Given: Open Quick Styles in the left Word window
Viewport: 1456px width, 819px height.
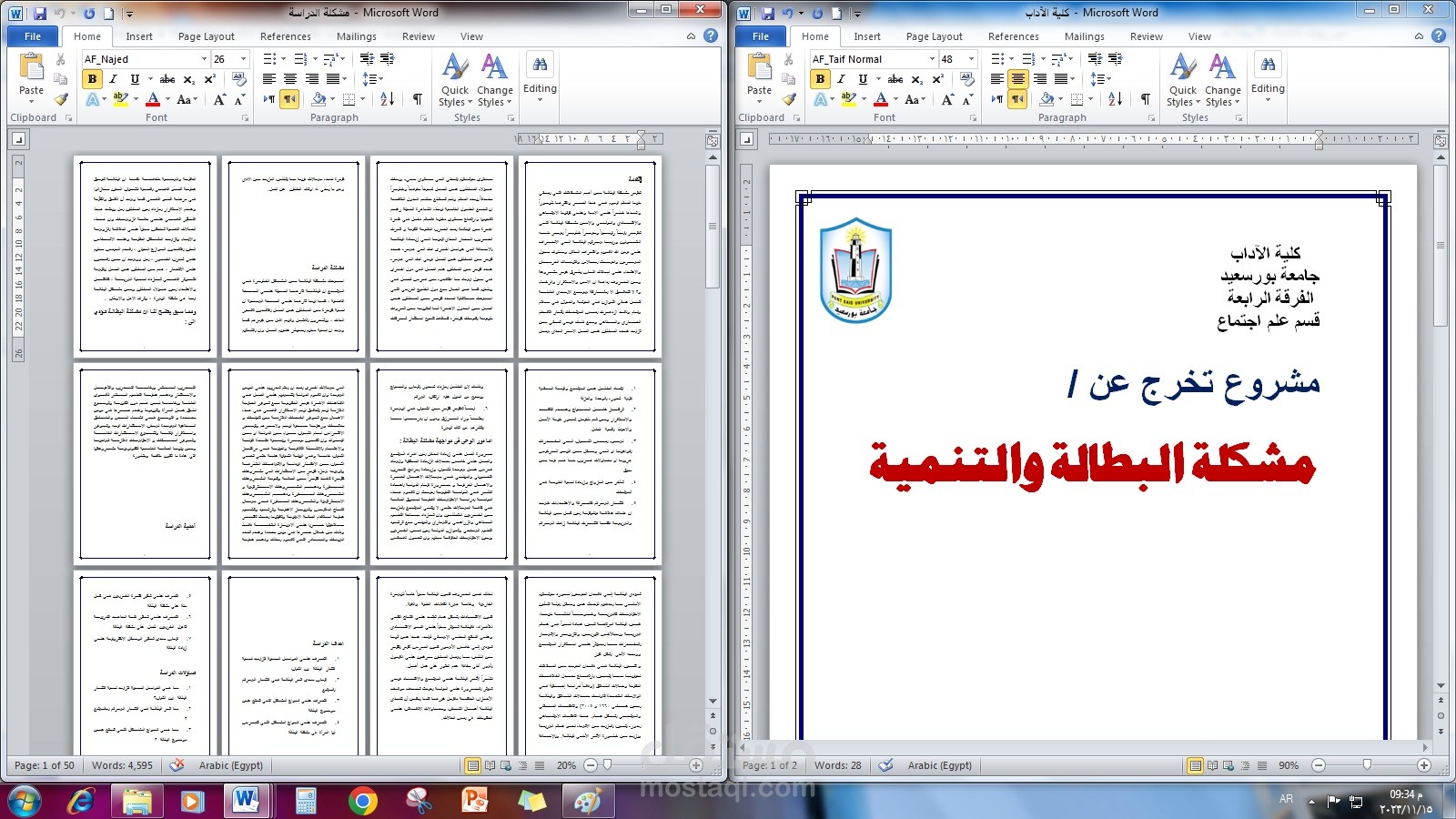Looking at the screenshot, I should pos(455,80).
